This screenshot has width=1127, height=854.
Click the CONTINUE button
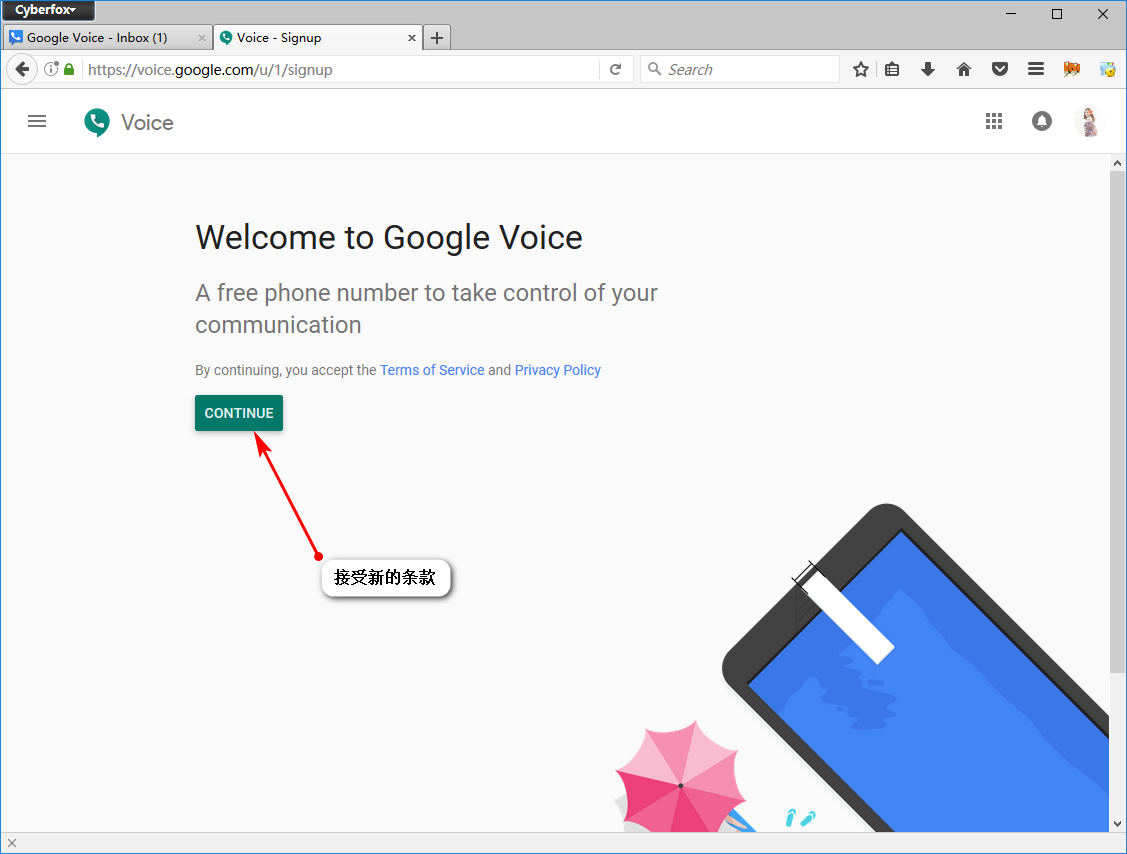point(239,413)
